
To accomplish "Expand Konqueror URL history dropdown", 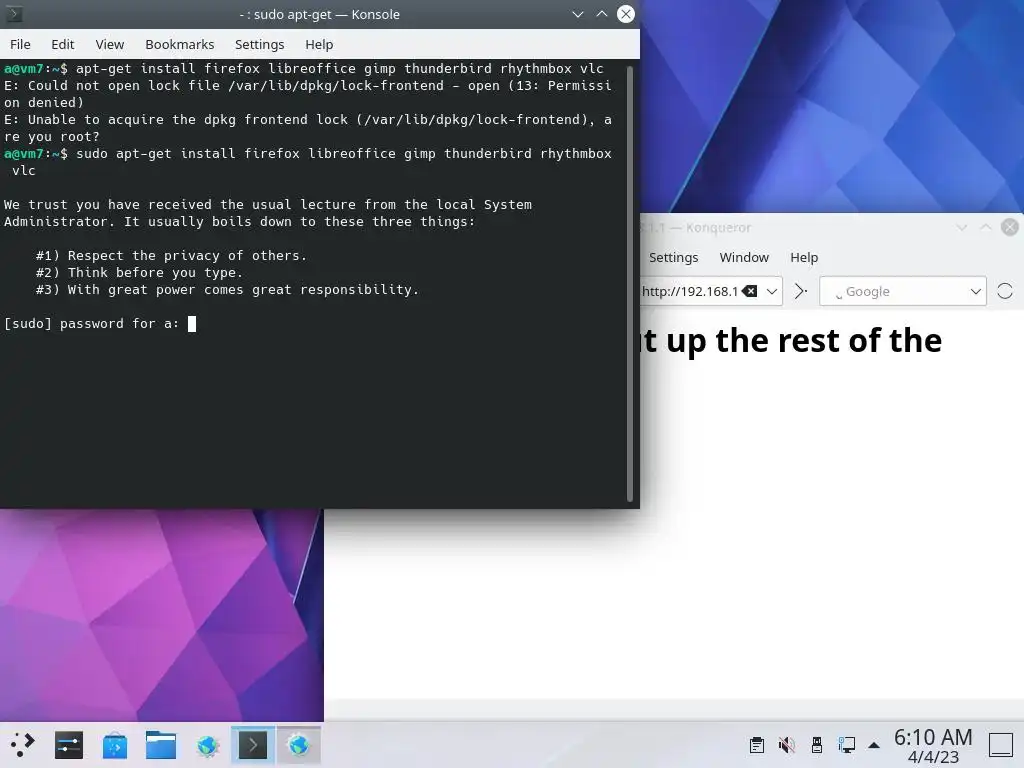I will point(772,291).
